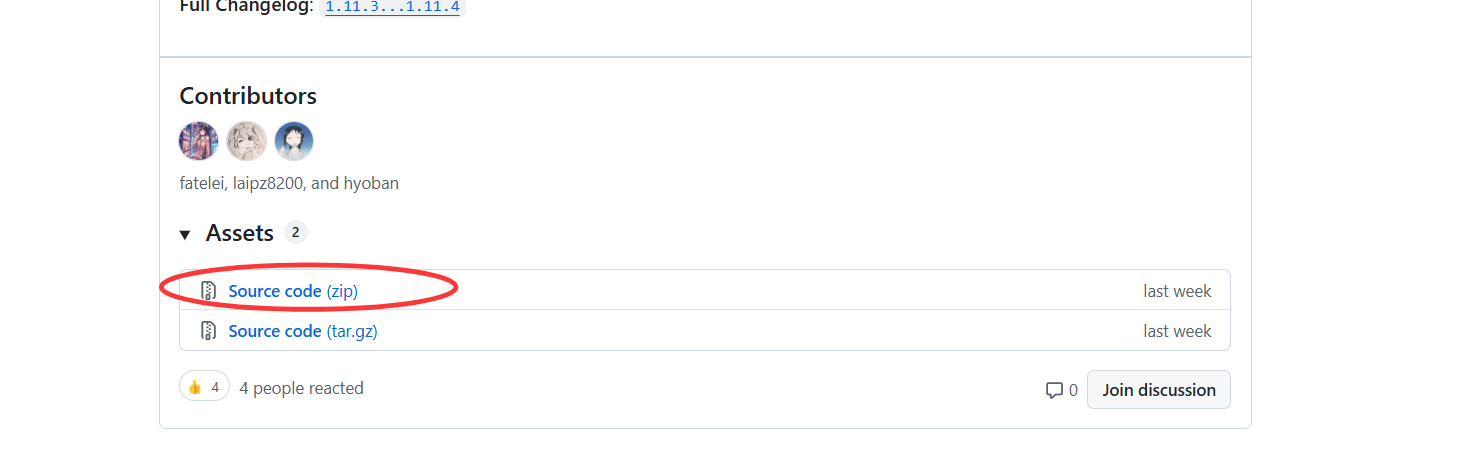Image resolution: width=1462 pixels, height=452 pixels.
Task: Click the zip row's "last week" timestamp
Action: click(x=1177, y=291)
